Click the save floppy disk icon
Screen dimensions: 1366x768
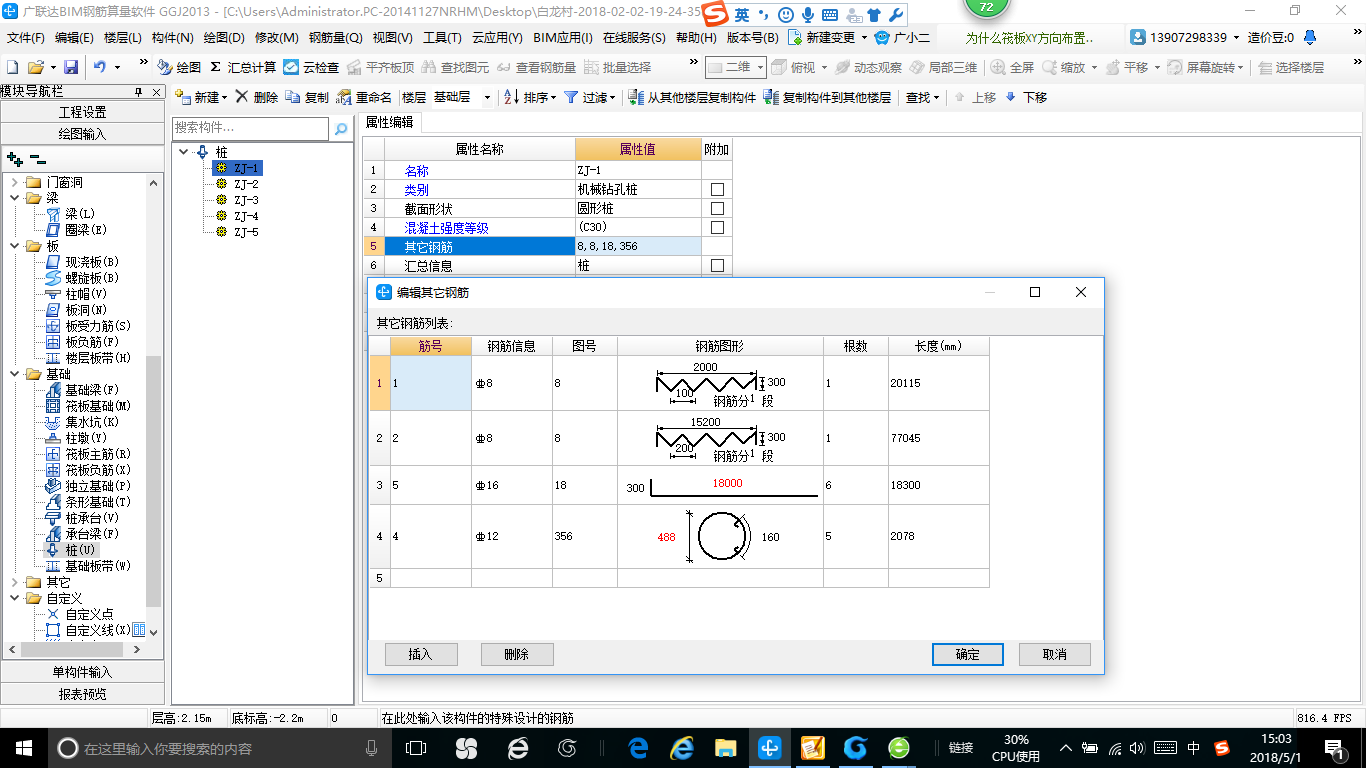click(x=71, y=67)
